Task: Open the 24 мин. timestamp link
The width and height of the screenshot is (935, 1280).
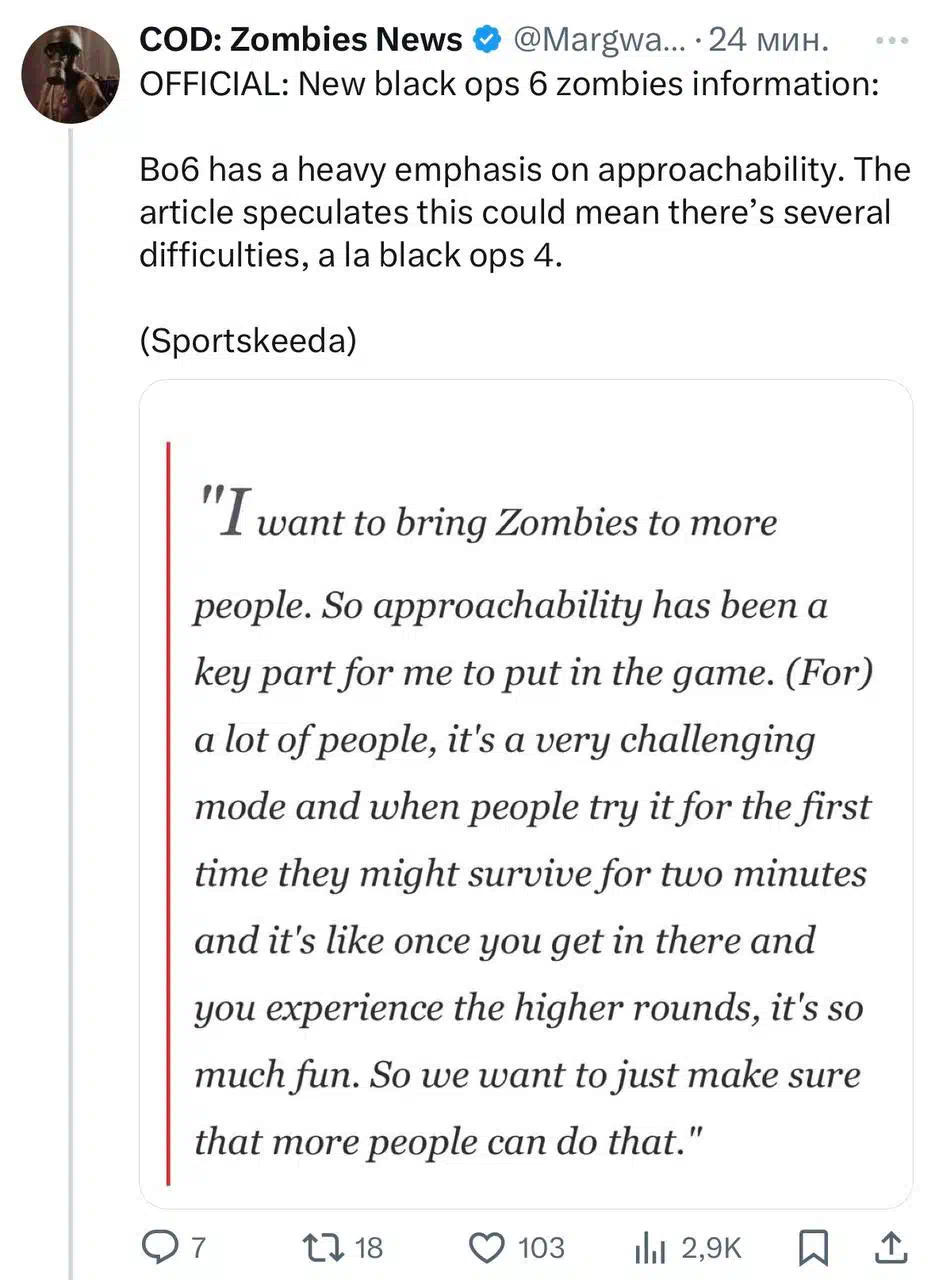Action: (x=768, y=41)
